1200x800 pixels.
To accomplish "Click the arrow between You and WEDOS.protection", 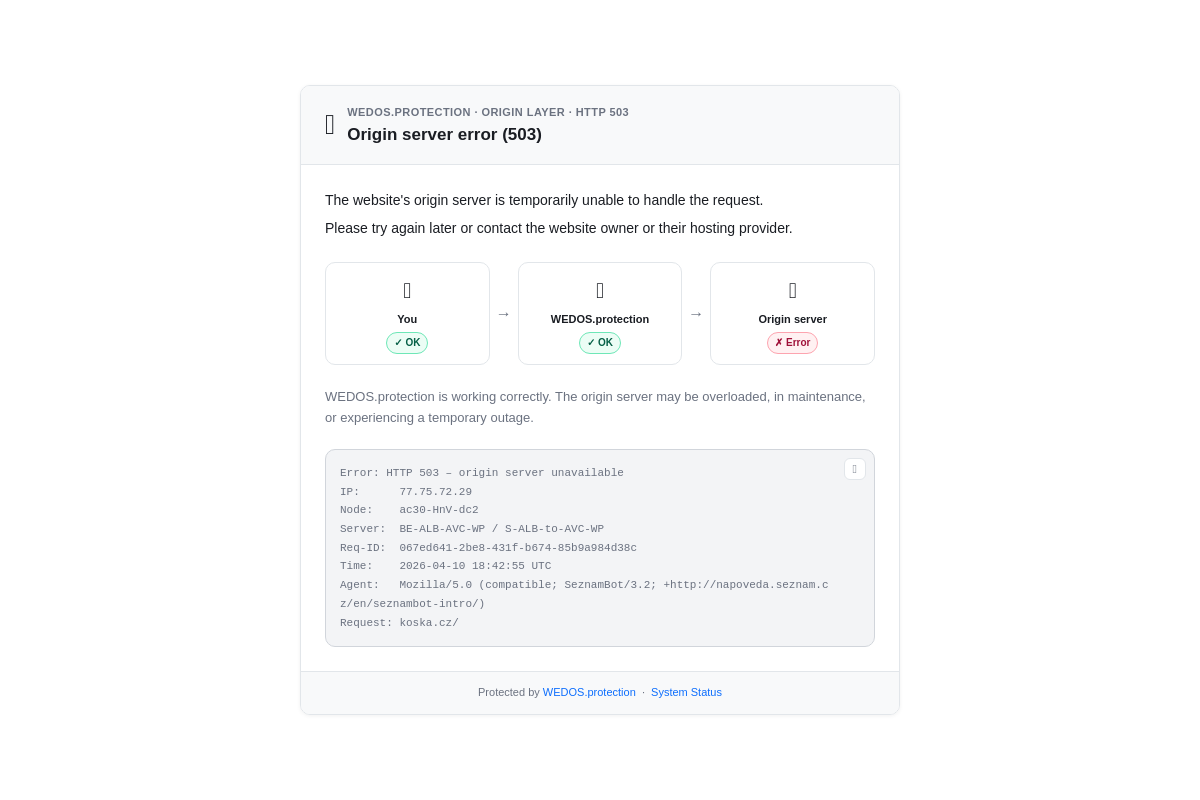I will point(504,314).
